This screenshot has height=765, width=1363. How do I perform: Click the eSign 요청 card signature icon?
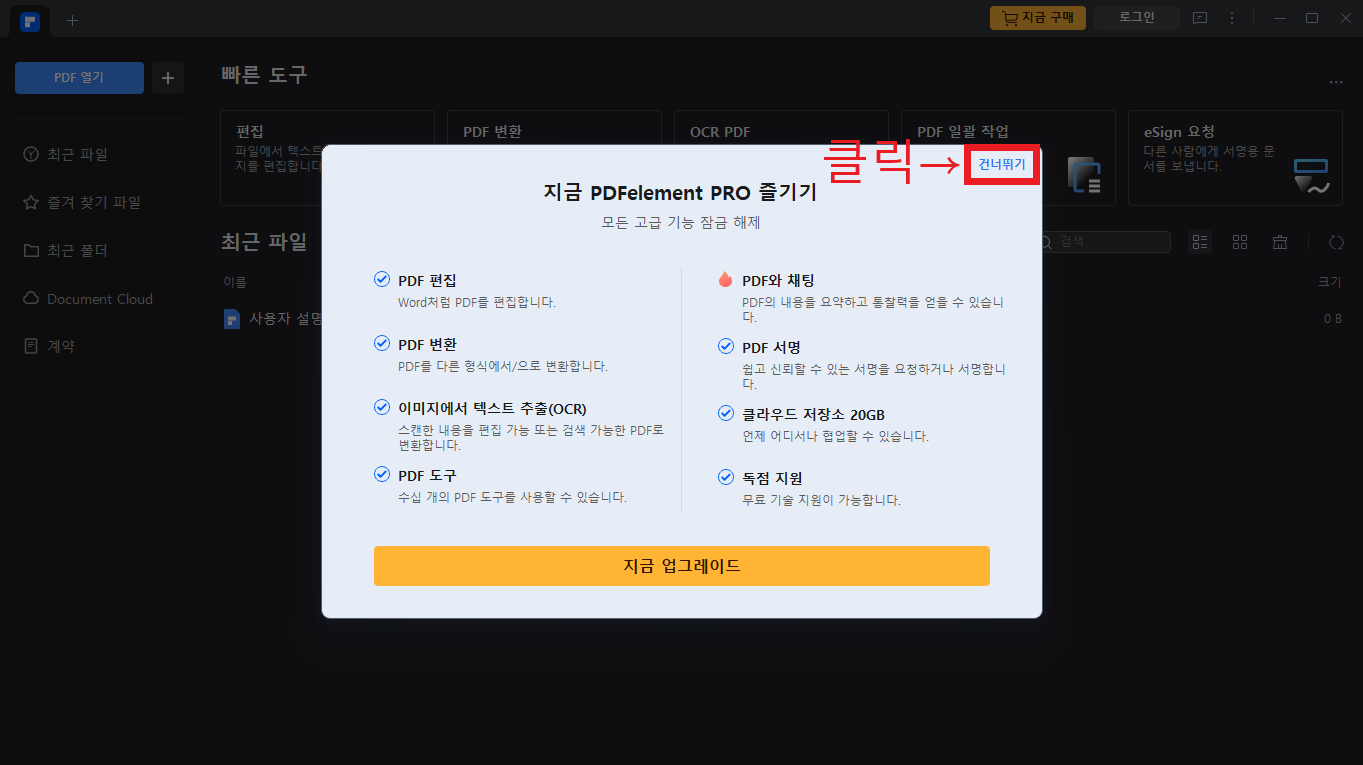click(1311, 176)
